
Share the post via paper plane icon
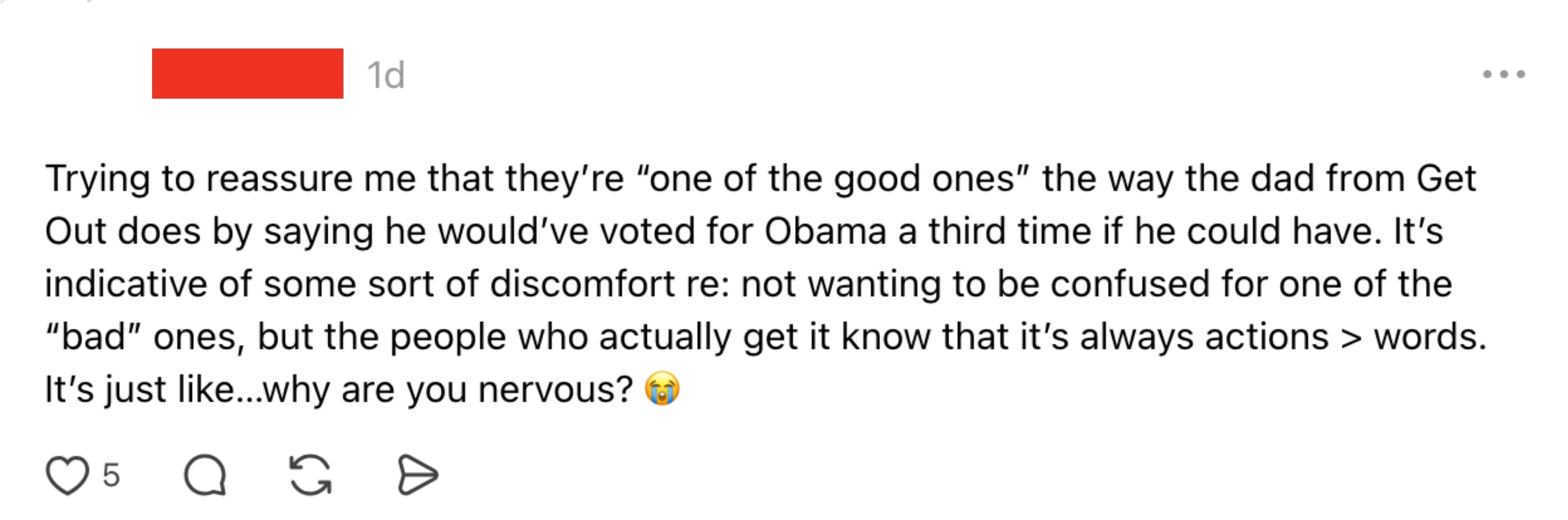[x=418, y=475]
